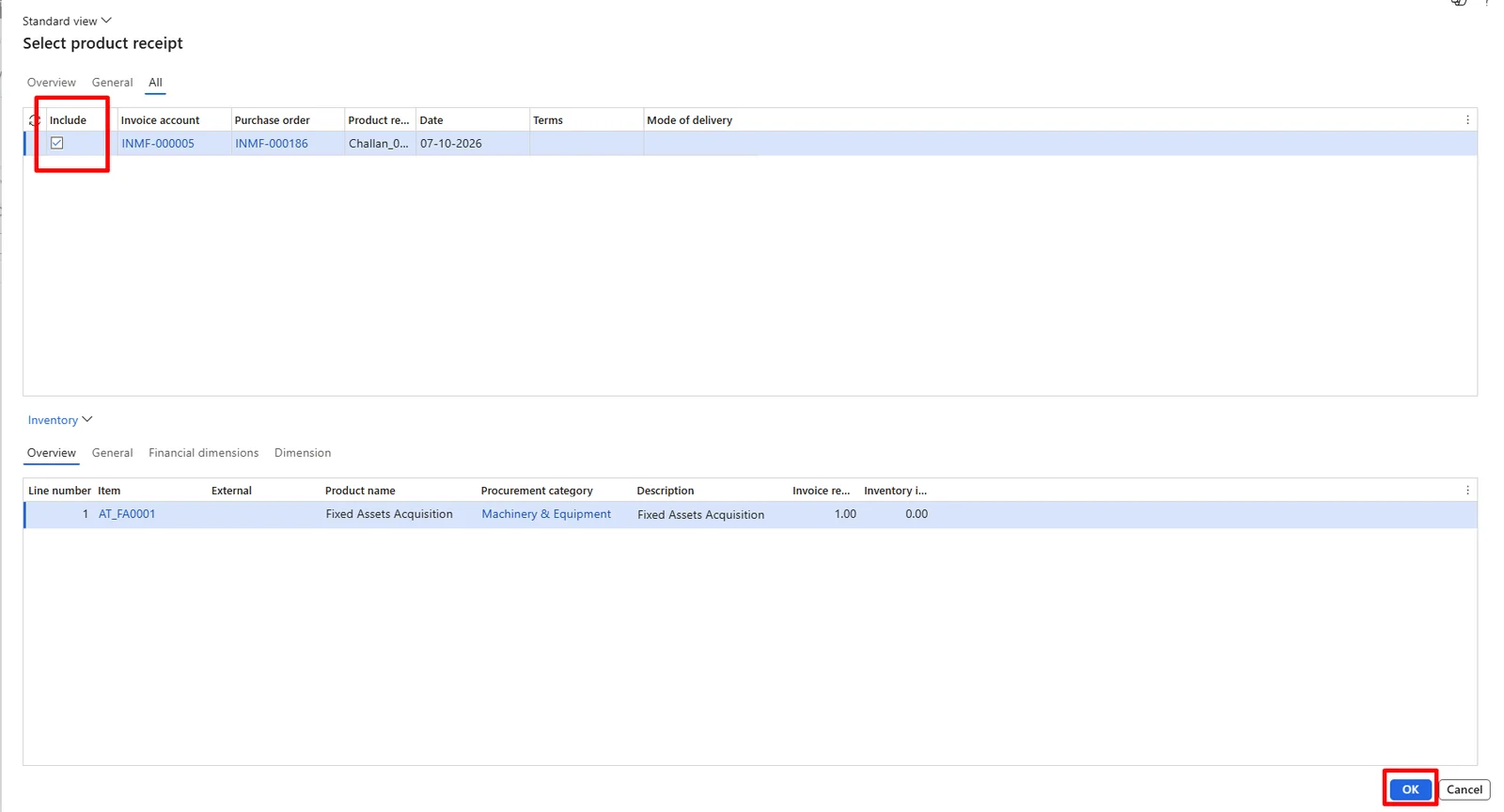Click the Mode of delivery column header

click(689, 120)
